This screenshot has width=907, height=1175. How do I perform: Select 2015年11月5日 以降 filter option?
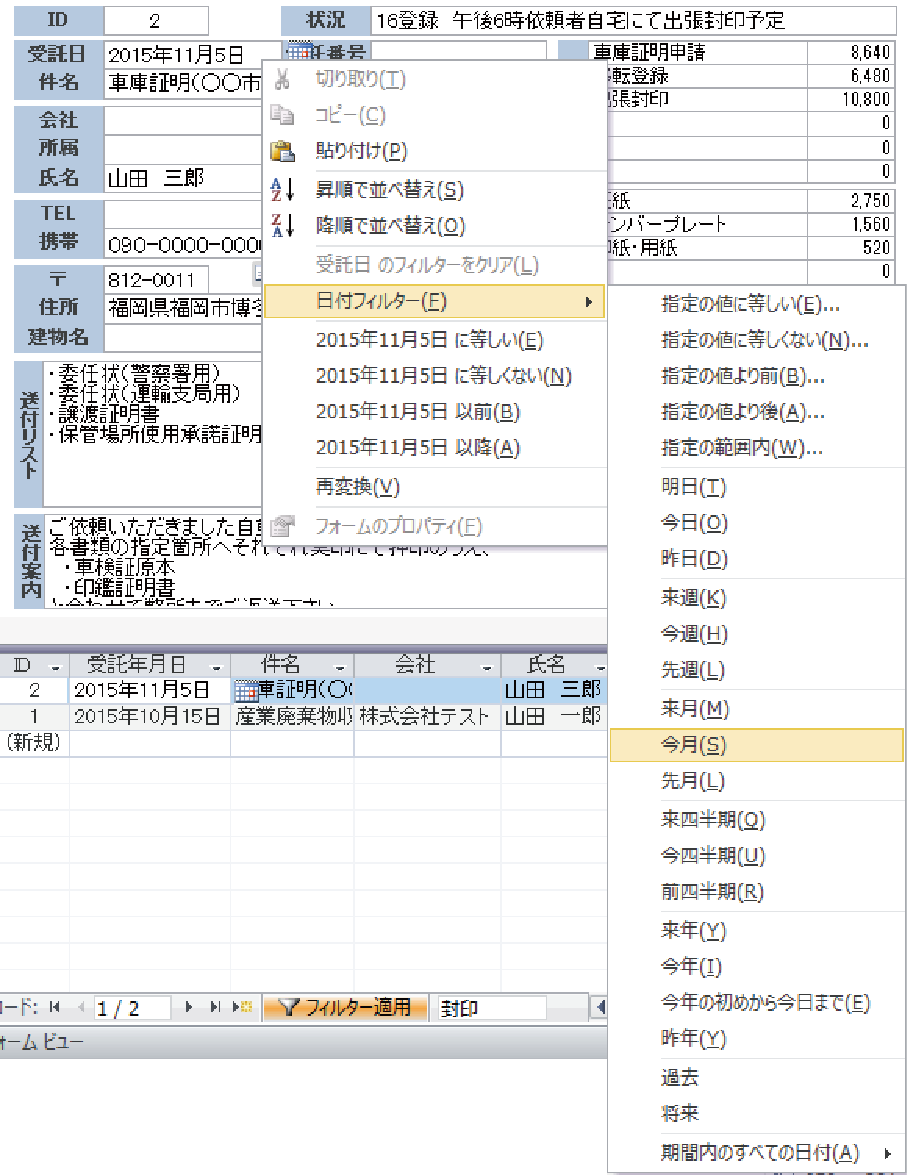click(417, 449)
